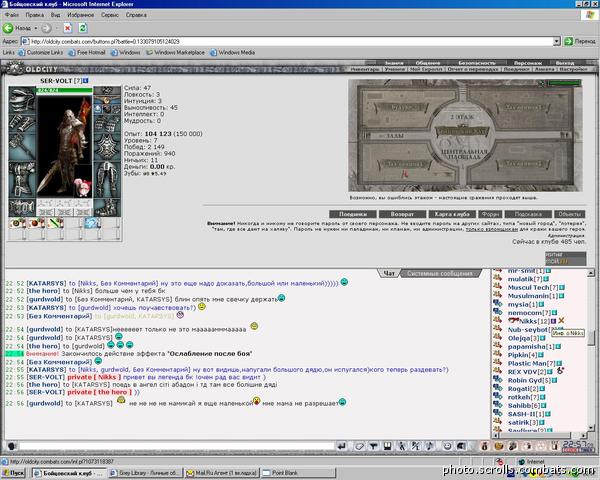Click the green scroll quick slot
The width and height of the screenshot is (600, 480).
[55, 223]
